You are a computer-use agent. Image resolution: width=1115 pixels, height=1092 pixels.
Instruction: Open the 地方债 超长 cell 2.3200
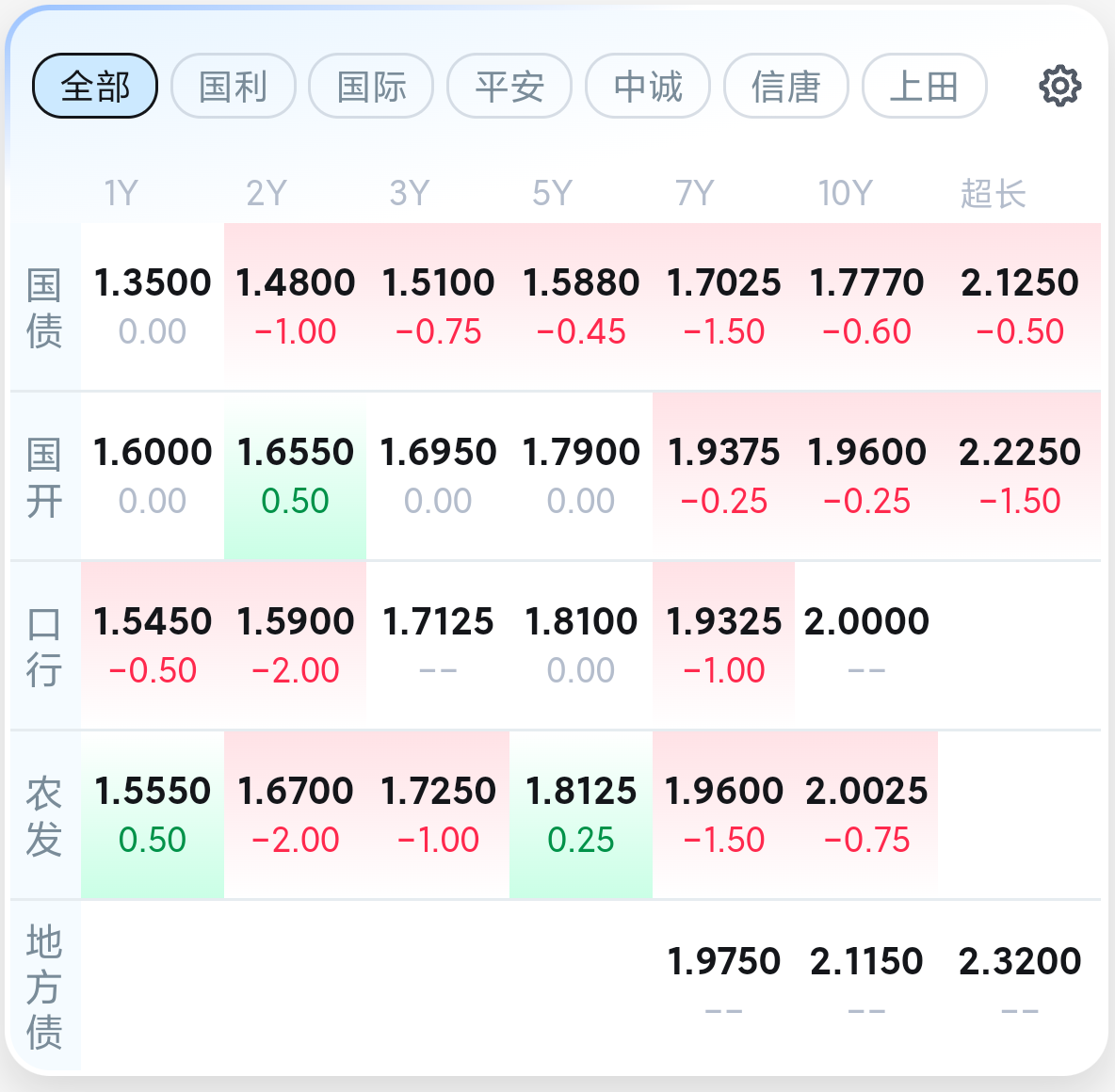coord(1019,986)
